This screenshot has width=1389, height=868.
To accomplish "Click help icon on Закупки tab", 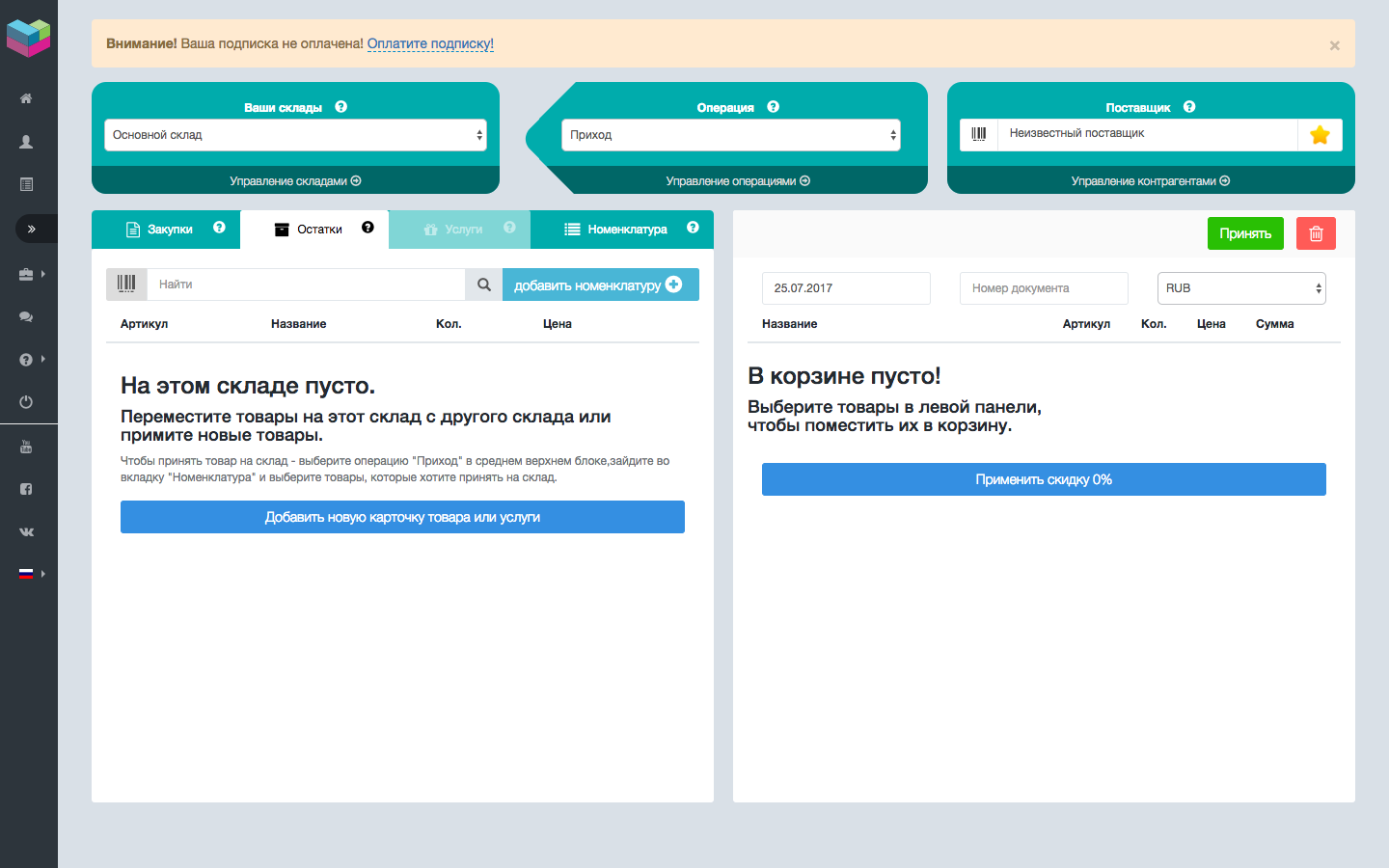I will 219,228.
